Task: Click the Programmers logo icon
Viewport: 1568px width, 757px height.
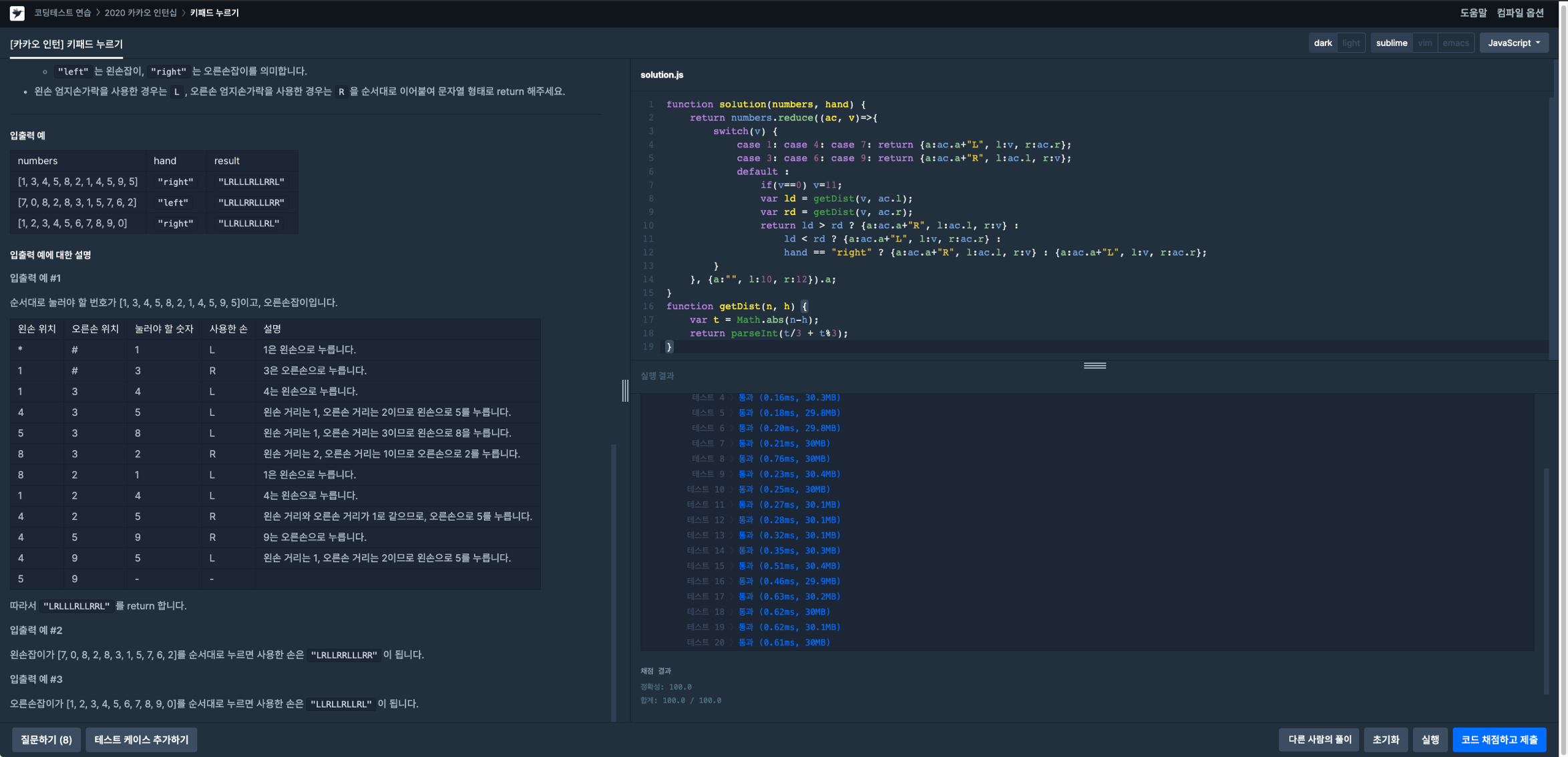Action: 17,13
